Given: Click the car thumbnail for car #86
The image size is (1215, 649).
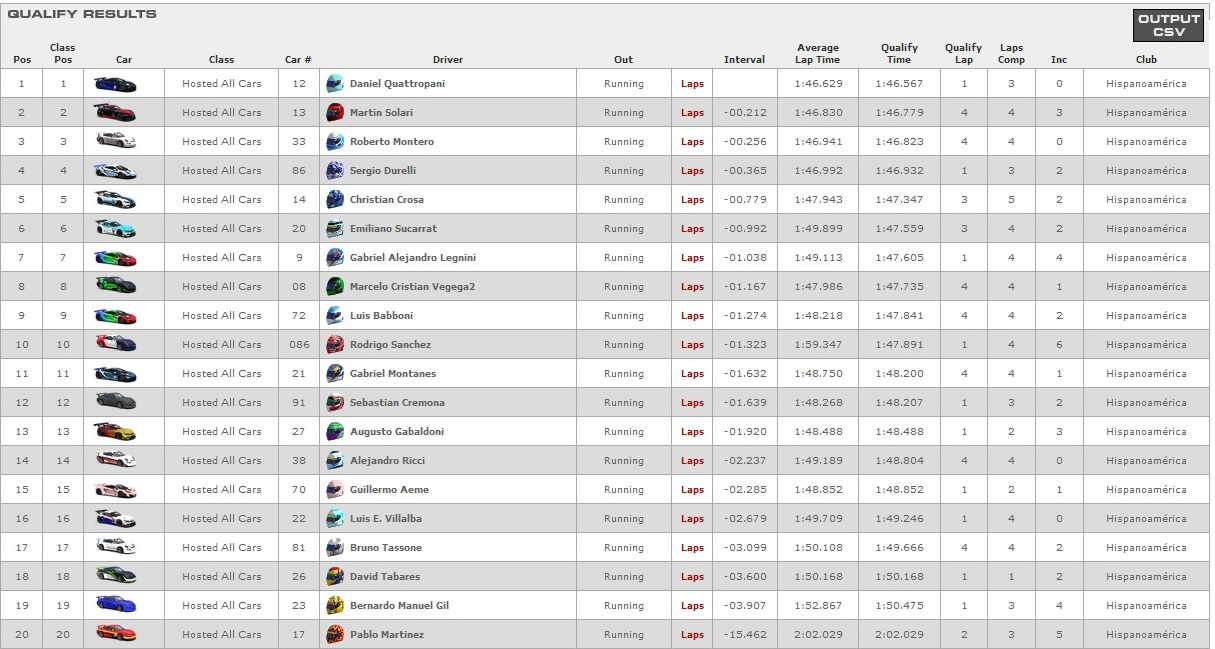Looking at the screenshot, I should [115, 171].
